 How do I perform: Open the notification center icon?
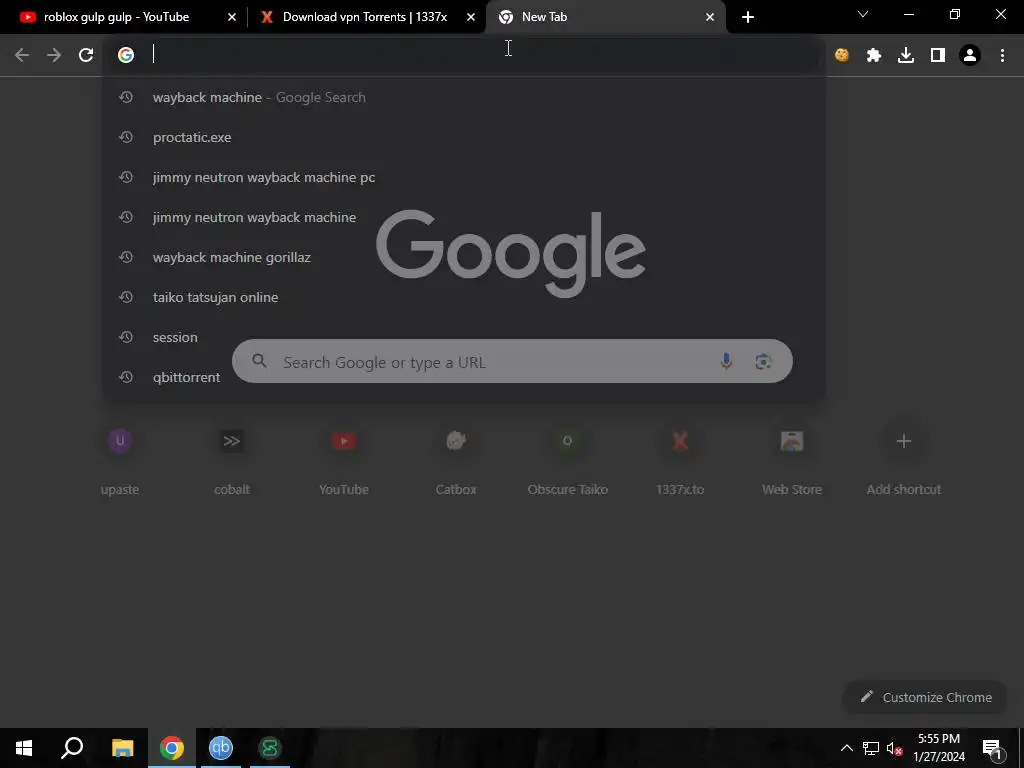pos(992,748)
